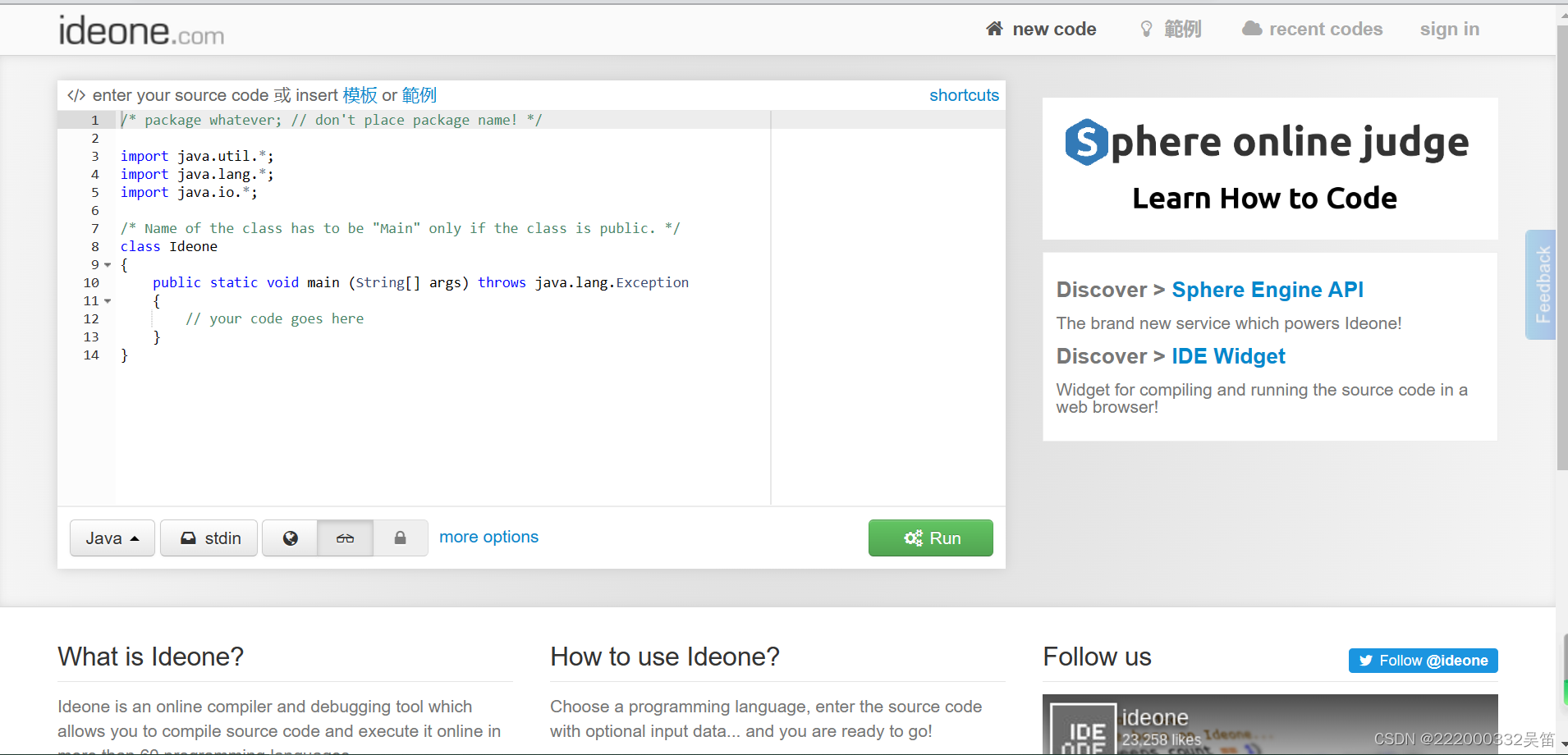Set visibility to secret with glasses icon

(346, 538)
